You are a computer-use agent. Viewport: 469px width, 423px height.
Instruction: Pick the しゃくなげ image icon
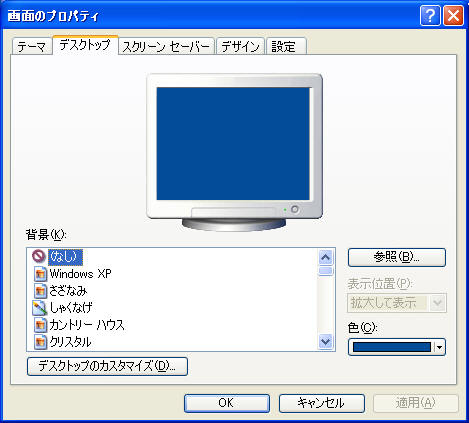(x=39, y=308)
